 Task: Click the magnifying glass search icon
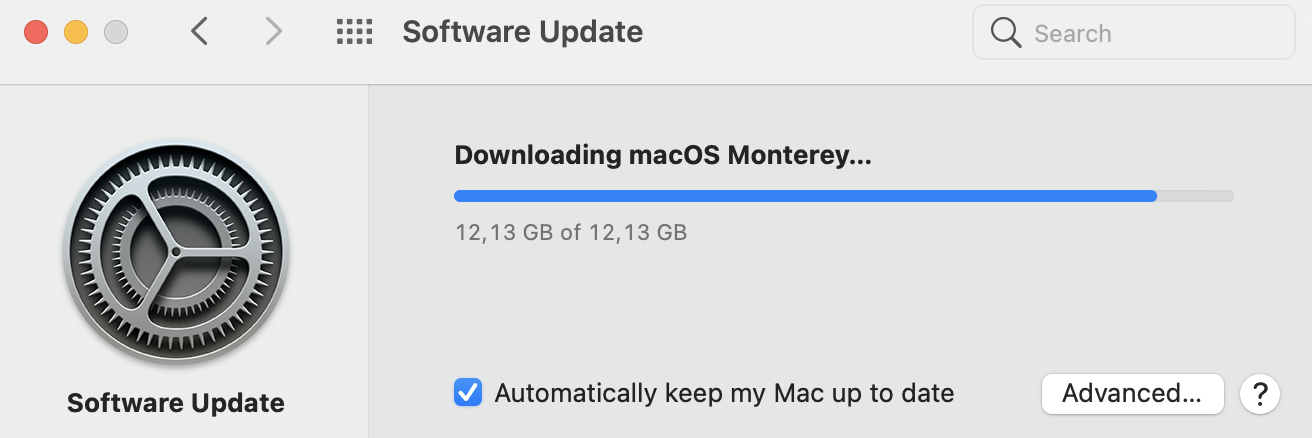point(1005,33)
